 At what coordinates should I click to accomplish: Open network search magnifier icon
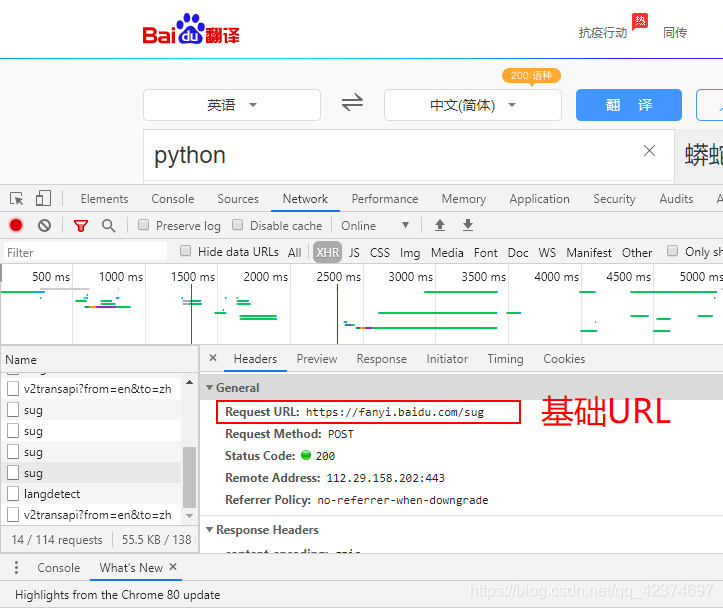109,225
